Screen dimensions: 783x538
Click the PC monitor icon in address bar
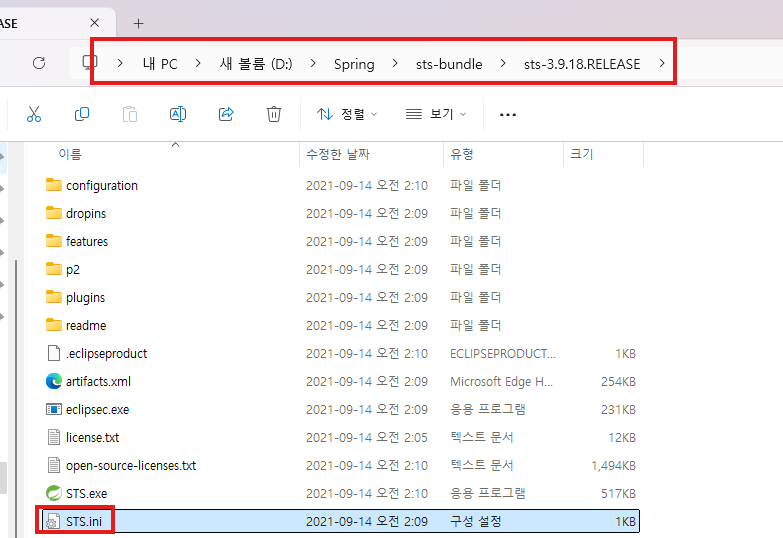89,62
